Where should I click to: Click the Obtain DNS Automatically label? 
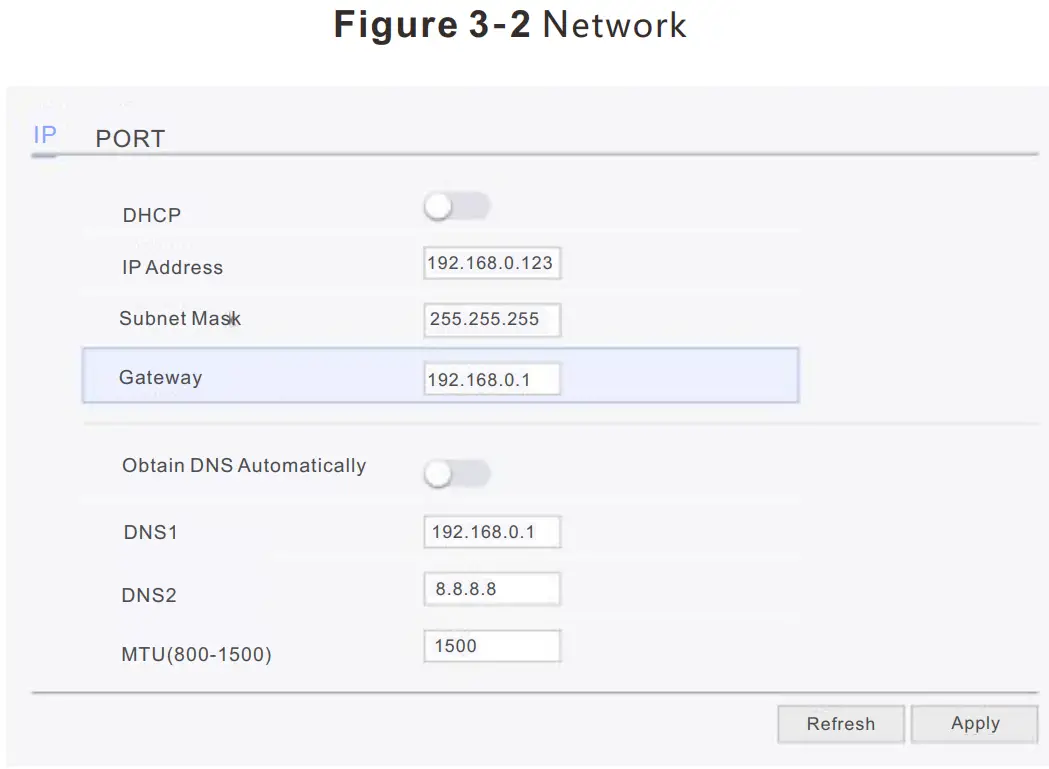tap(244, 466)
